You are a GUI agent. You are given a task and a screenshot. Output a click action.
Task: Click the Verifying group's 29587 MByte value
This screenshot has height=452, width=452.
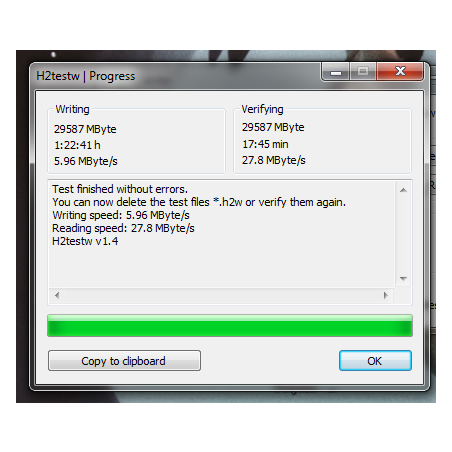(273, 127)
